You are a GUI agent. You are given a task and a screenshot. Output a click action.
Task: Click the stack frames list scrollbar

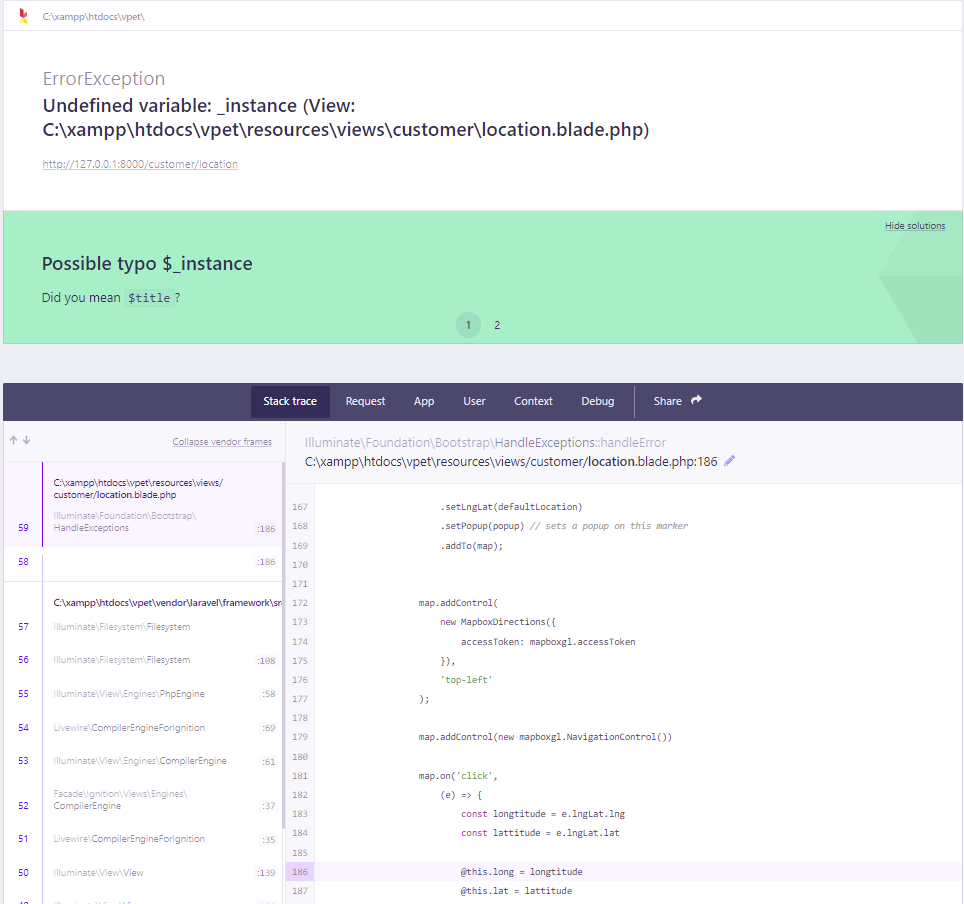[x=283, y=644]
